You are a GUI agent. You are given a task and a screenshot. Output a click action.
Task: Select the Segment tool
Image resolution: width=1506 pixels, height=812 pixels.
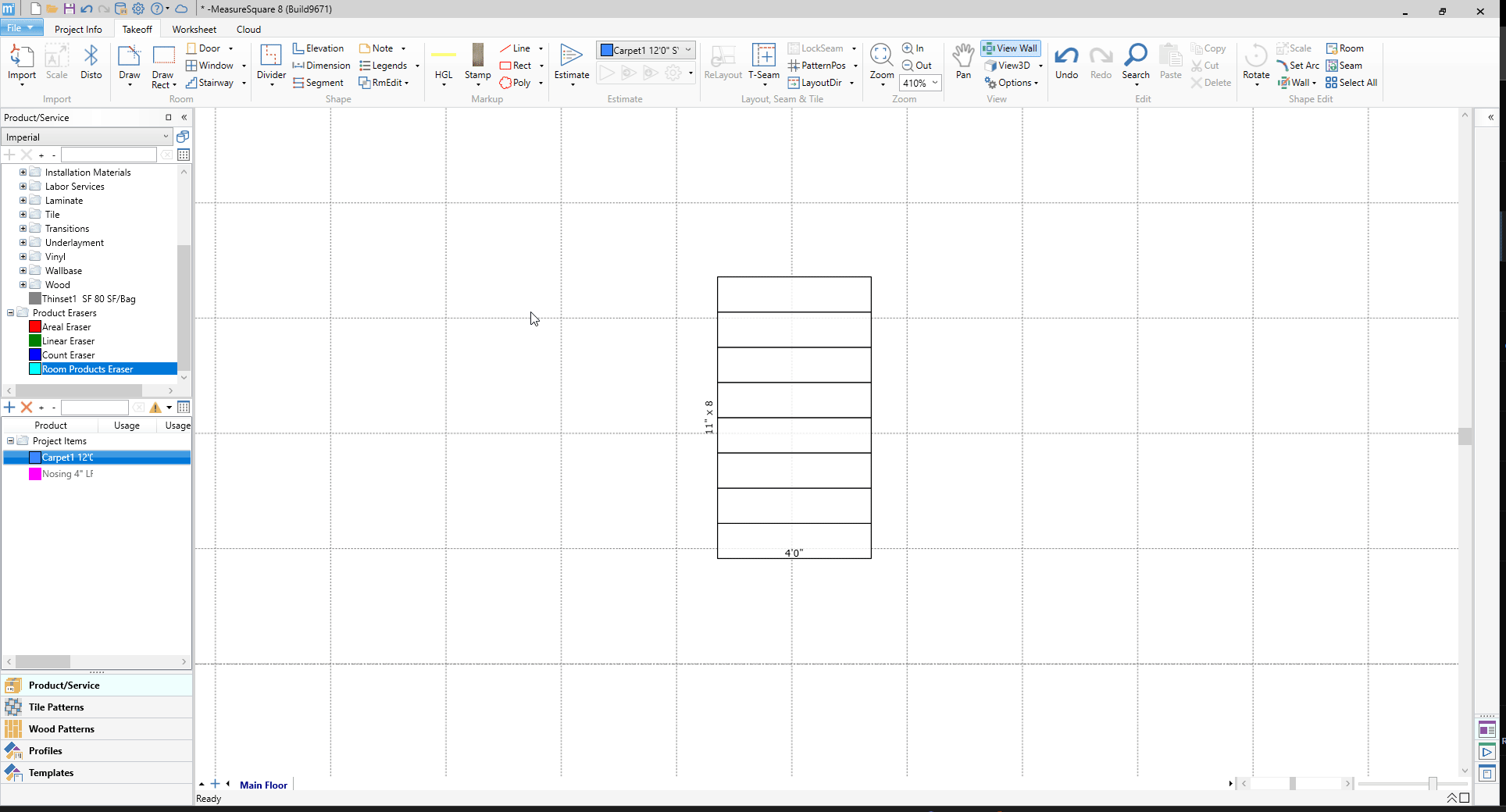[318, 83]
